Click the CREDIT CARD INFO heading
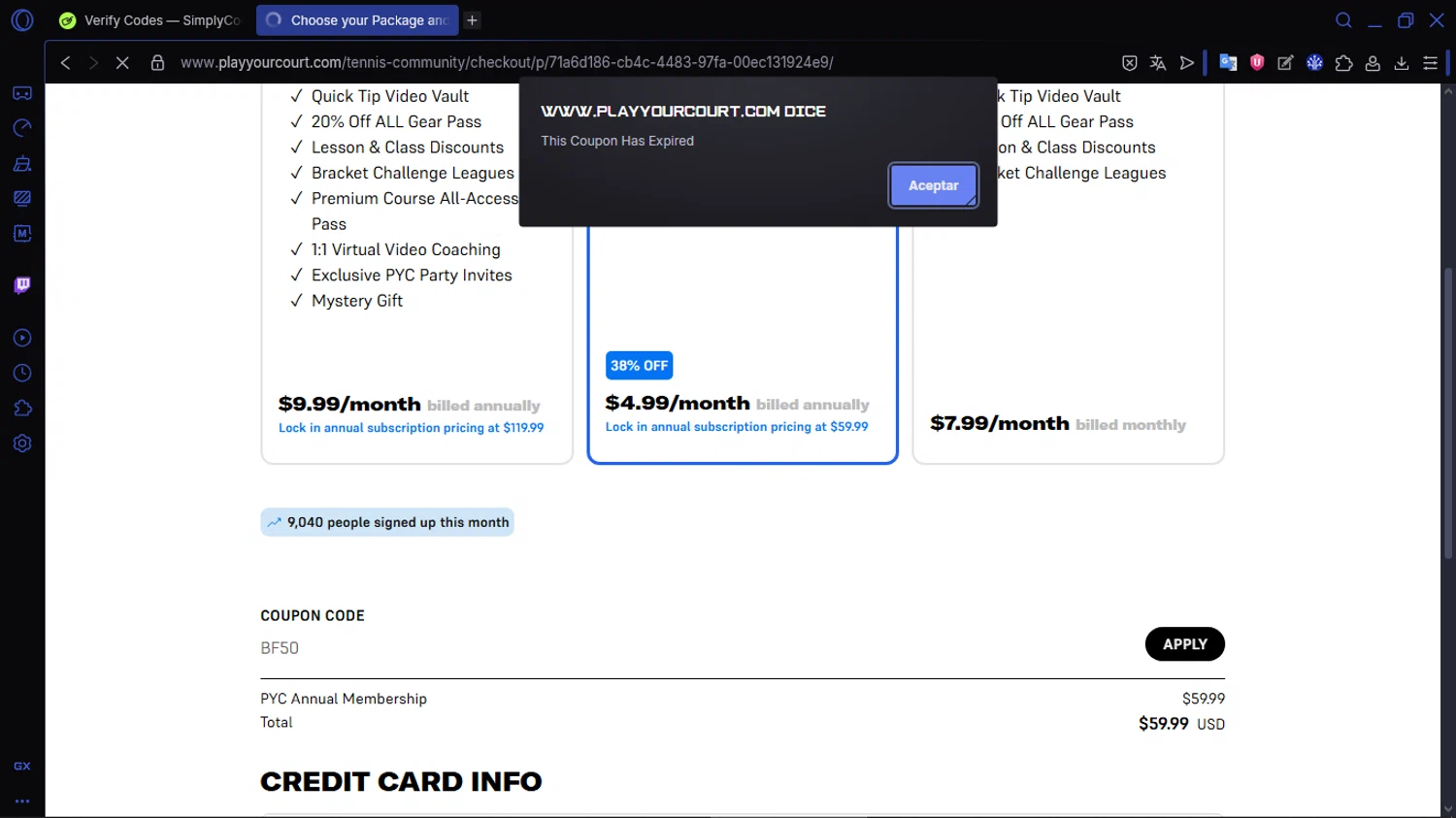Viewport: 1456px width, 818px height. point(401,782)
